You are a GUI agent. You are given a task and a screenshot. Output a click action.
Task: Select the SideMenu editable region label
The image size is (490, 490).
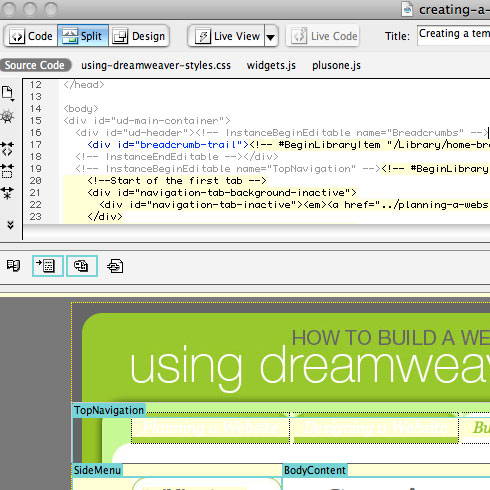[97, 470]
